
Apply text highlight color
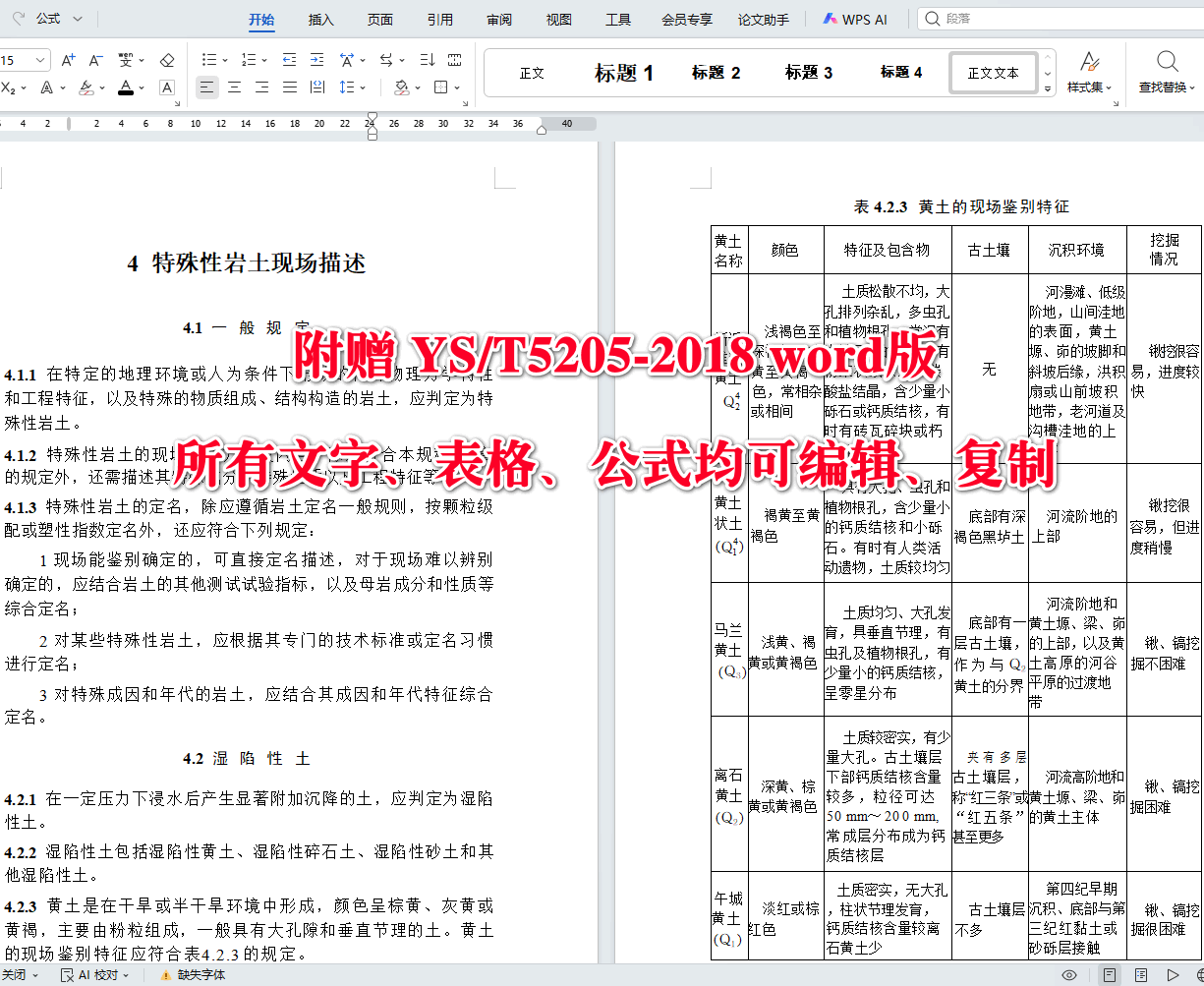coord(86,87)
